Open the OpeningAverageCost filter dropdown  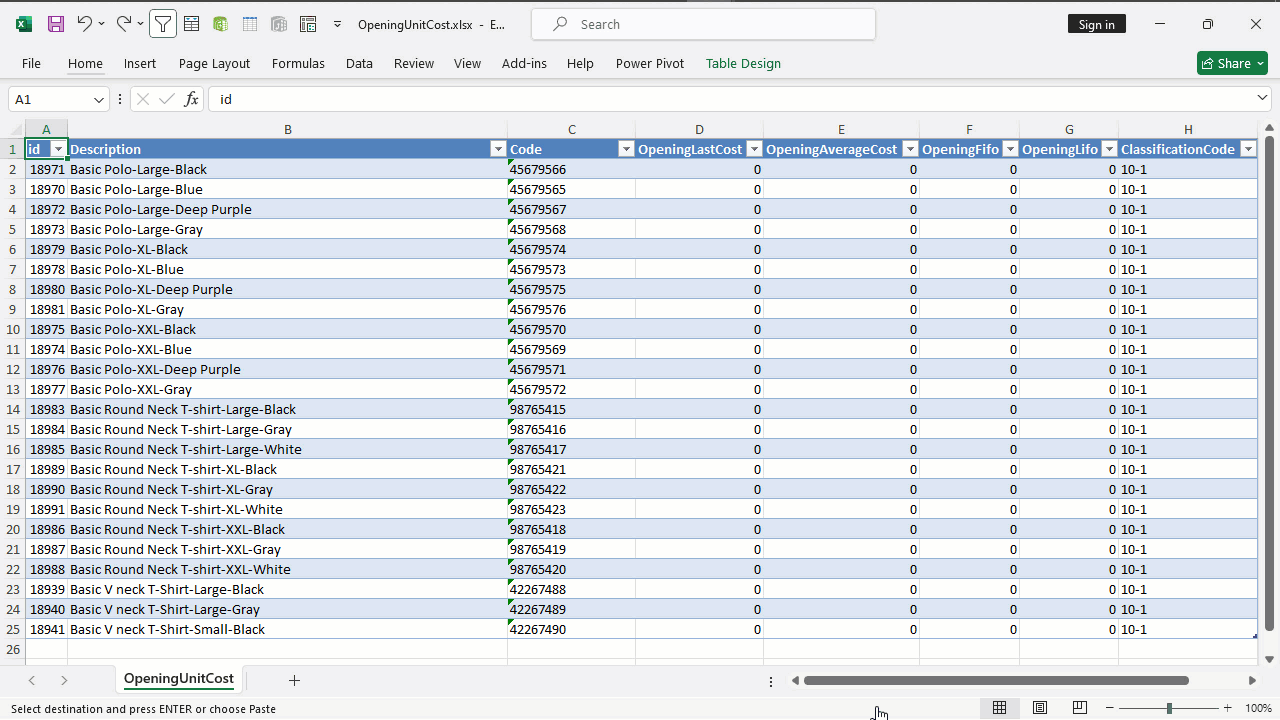[x=910, y=149]
